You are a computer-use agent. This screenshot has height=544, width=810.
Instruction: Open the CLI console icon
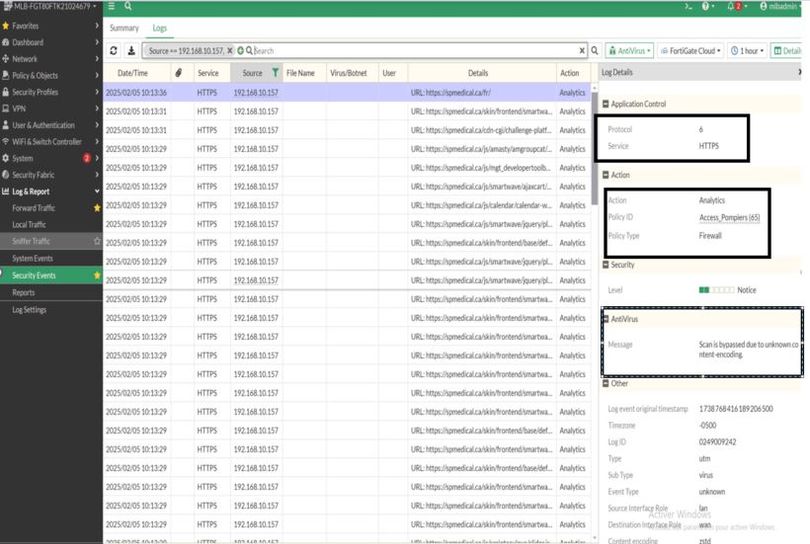(688, 6)
